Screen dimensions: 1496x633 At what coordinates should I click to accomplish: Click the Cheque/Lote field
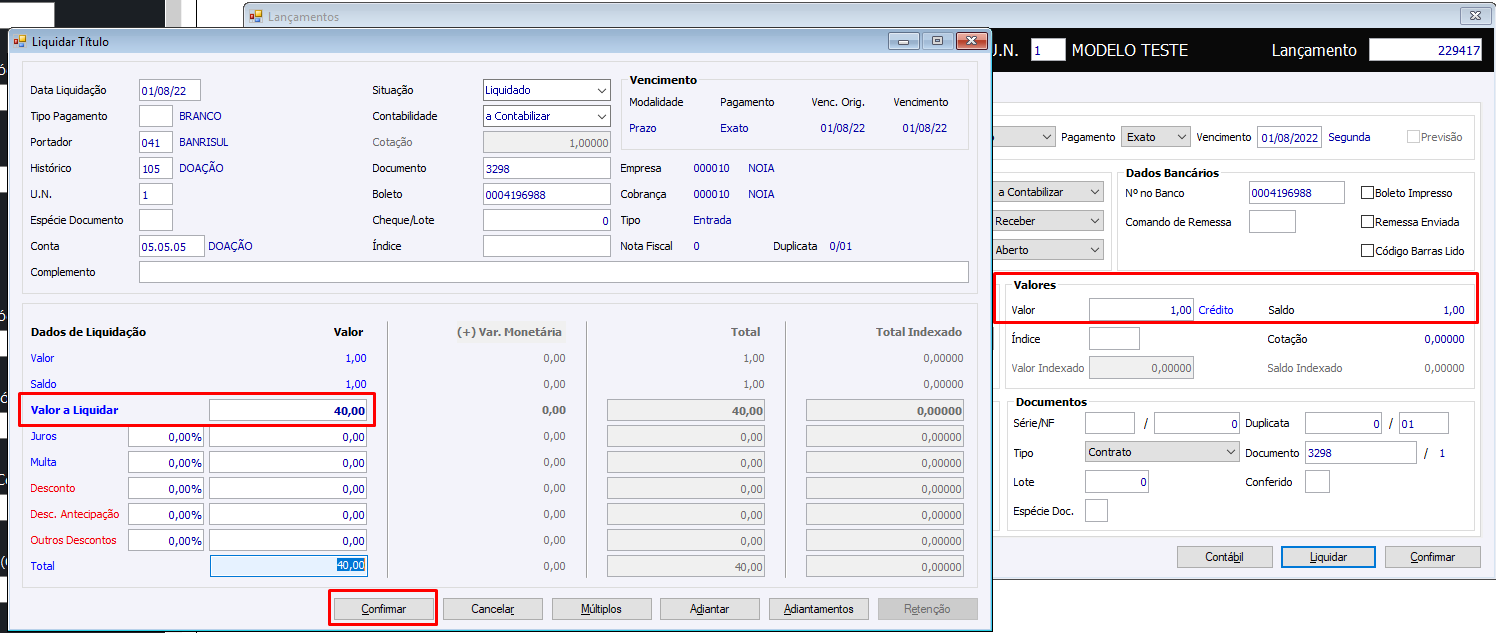coord(546,220)
